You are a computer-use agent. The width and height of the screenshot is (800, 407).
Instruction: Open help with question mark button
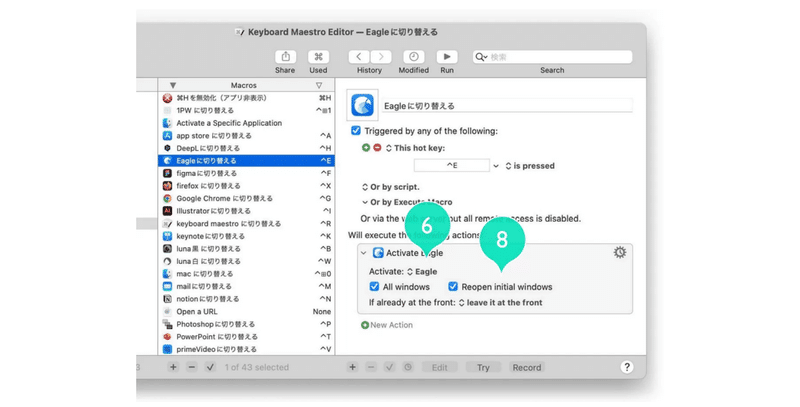tap(627, 367)
